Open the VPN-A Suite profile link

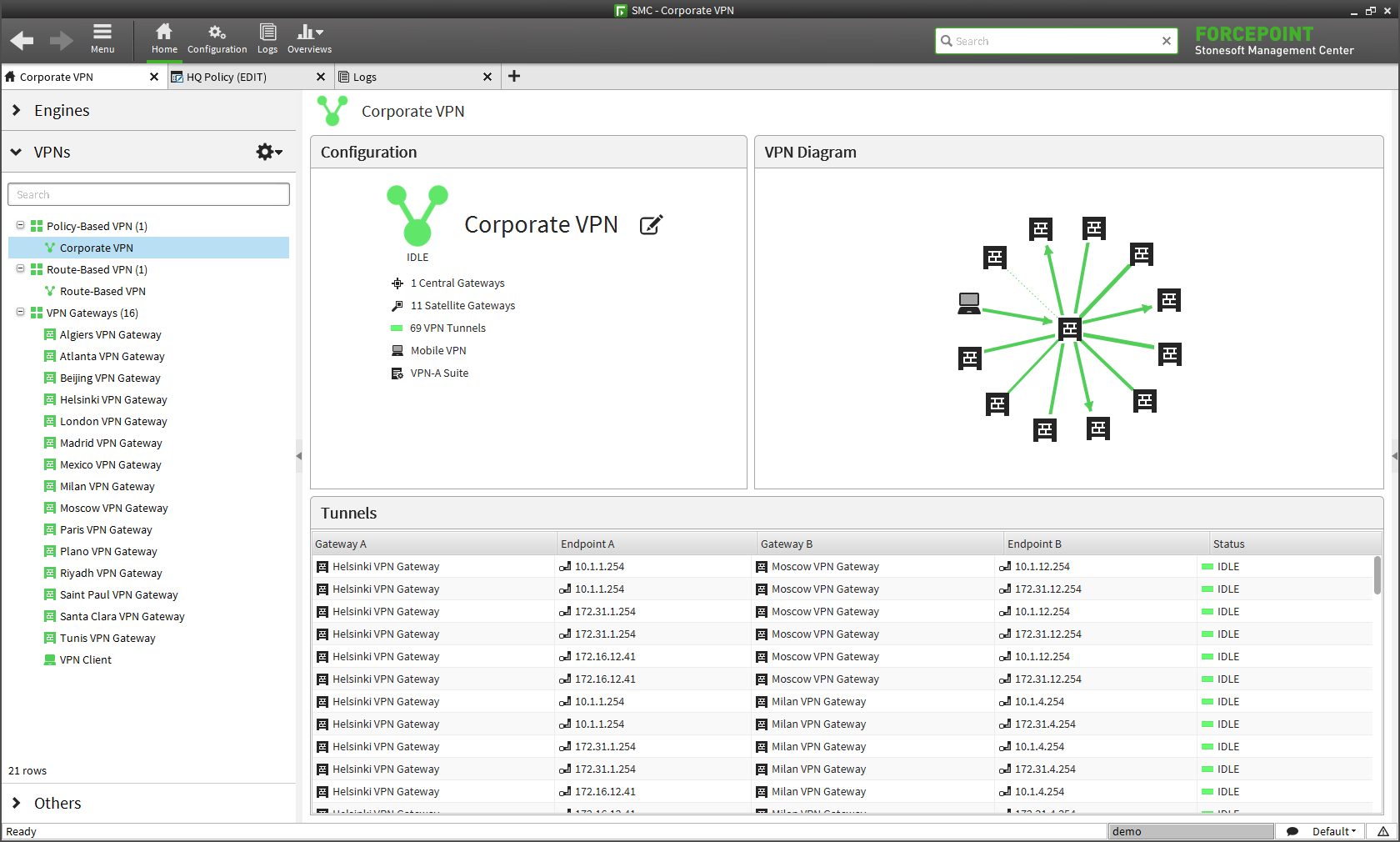coord(439,373)
